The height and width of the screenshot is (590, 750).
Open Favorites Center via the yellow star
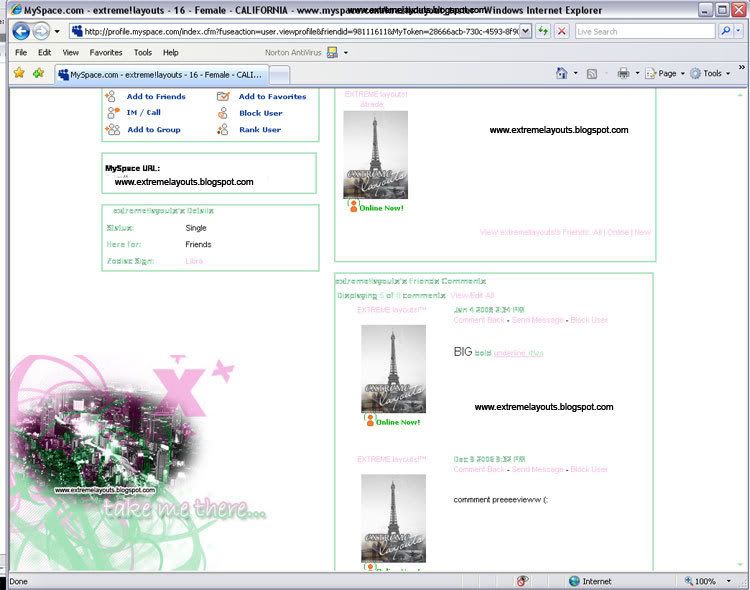pos(19,73)
